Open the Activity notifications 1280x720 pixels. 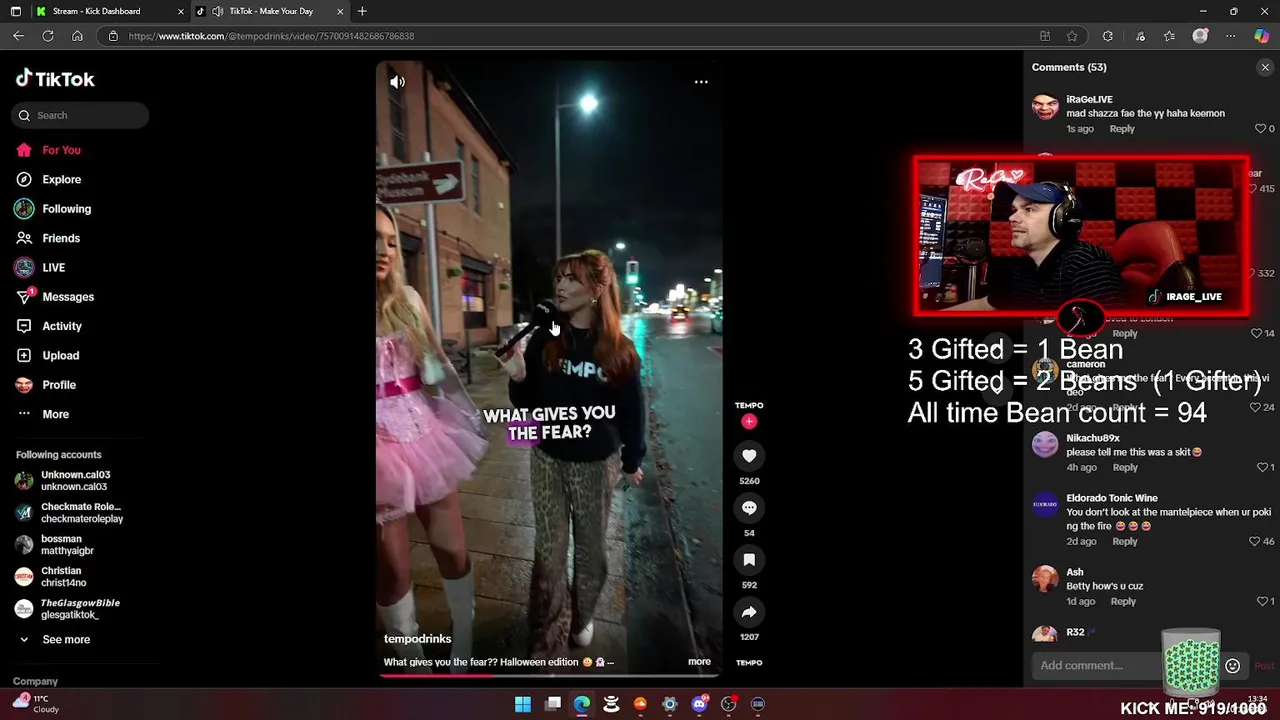point(49,326)
